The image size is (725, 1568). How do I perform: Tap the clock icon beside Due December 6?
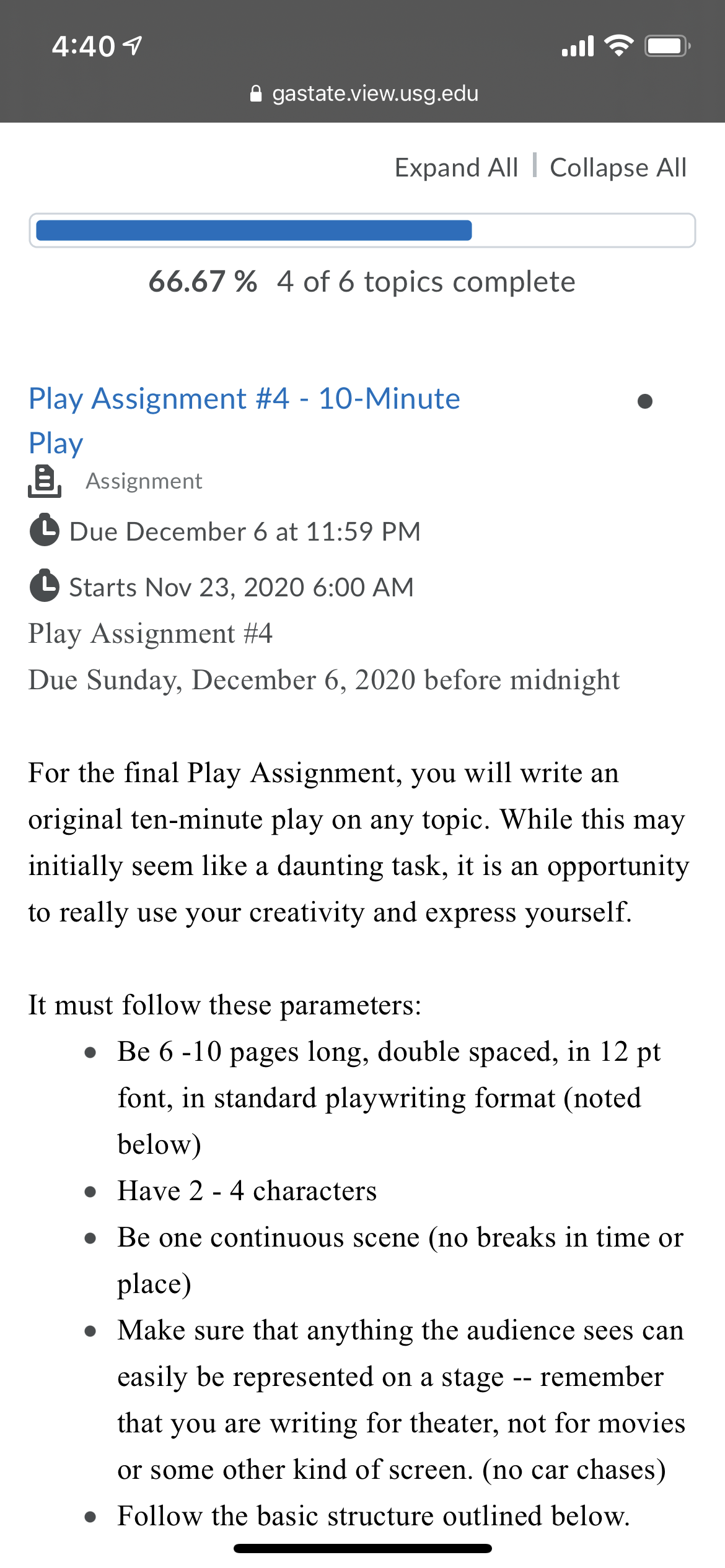coord(45,530)
